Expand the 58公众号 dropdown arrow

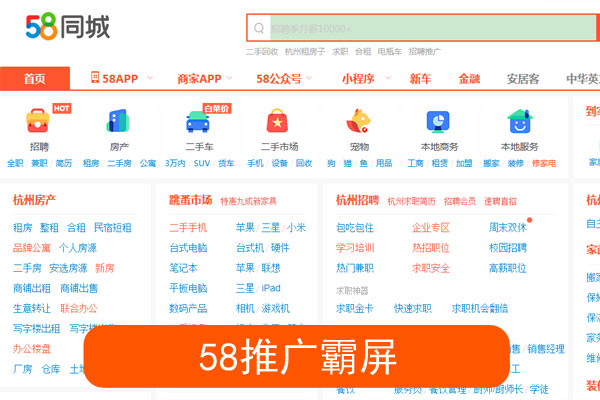click(309, 78)
